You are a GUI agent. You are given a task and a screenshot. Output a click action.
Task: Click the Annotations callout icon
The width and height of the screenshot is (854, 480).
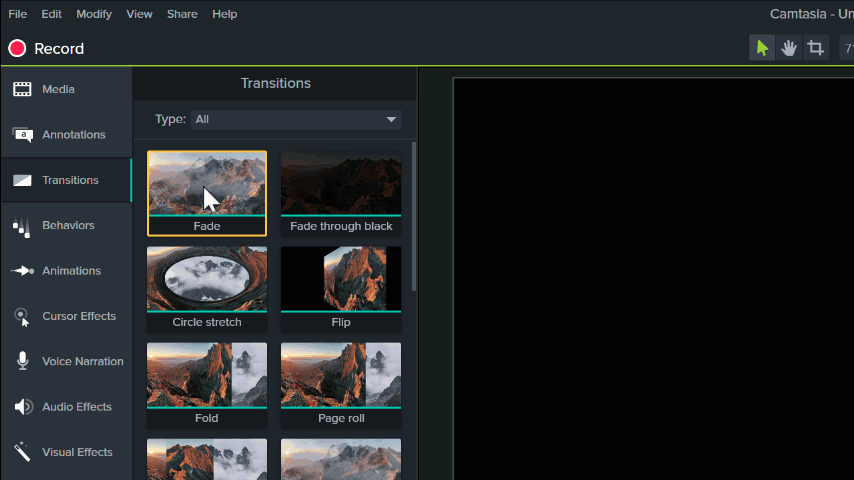click(x=22, y=135)
